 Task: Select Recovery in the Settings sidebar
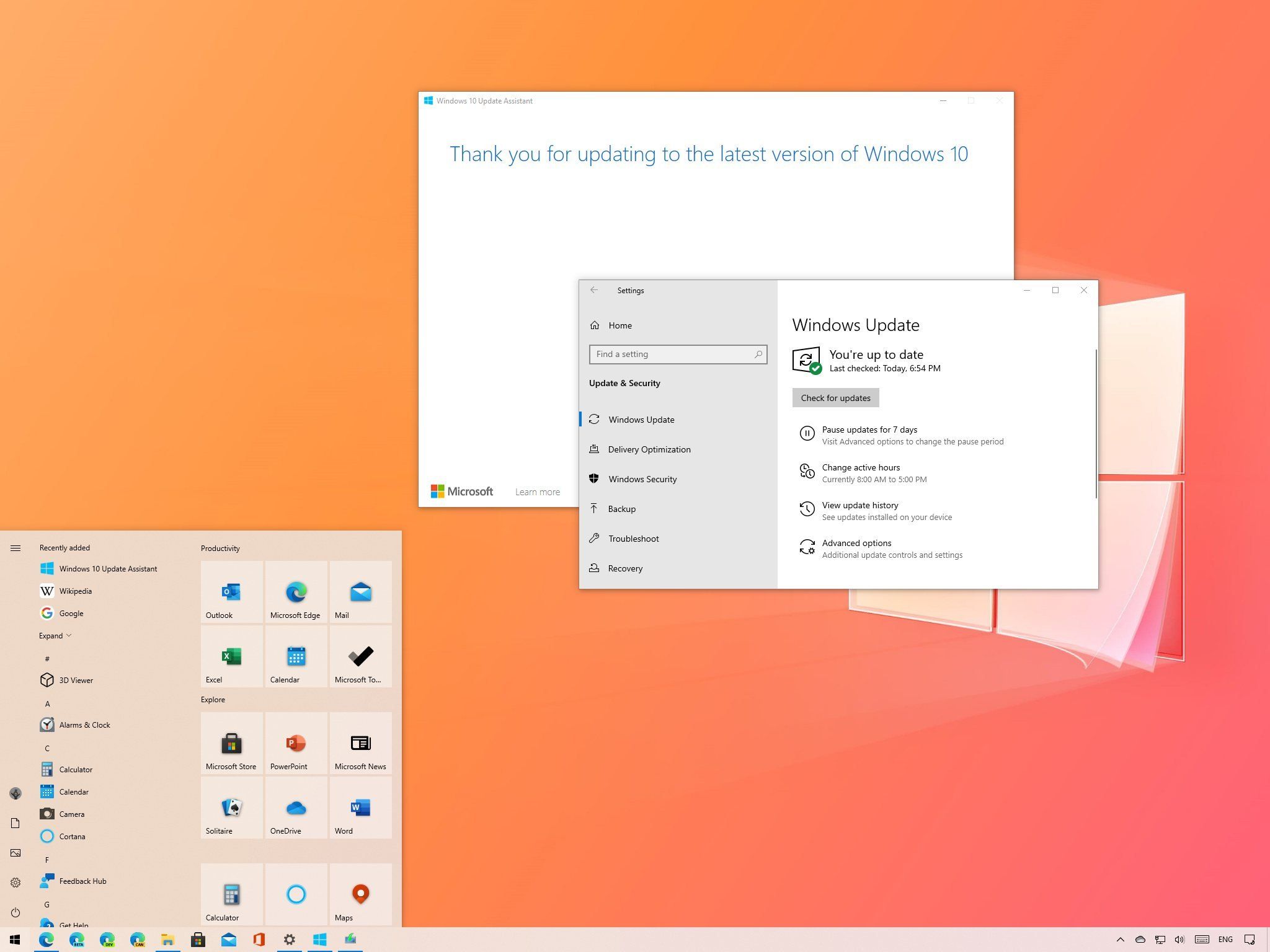click(625, 568)
